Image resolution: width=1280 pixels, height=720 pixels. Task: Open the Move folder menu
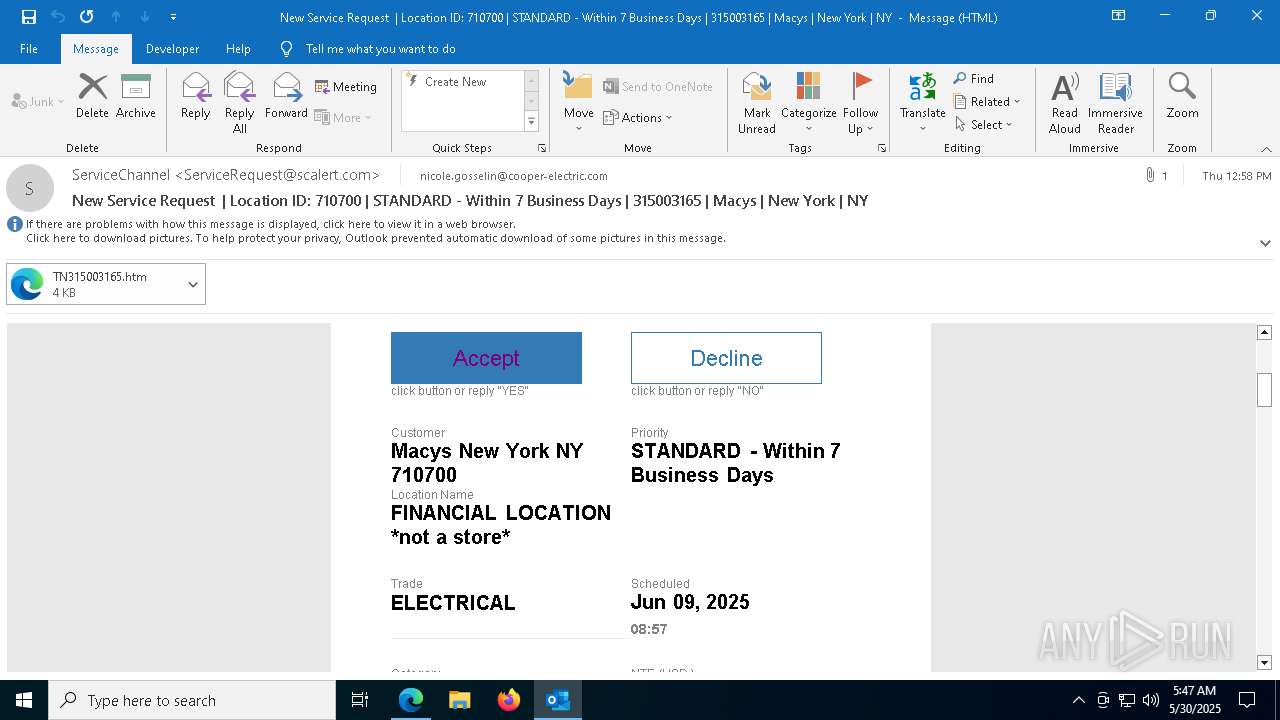pyautogui.click(x=579, y=103)
